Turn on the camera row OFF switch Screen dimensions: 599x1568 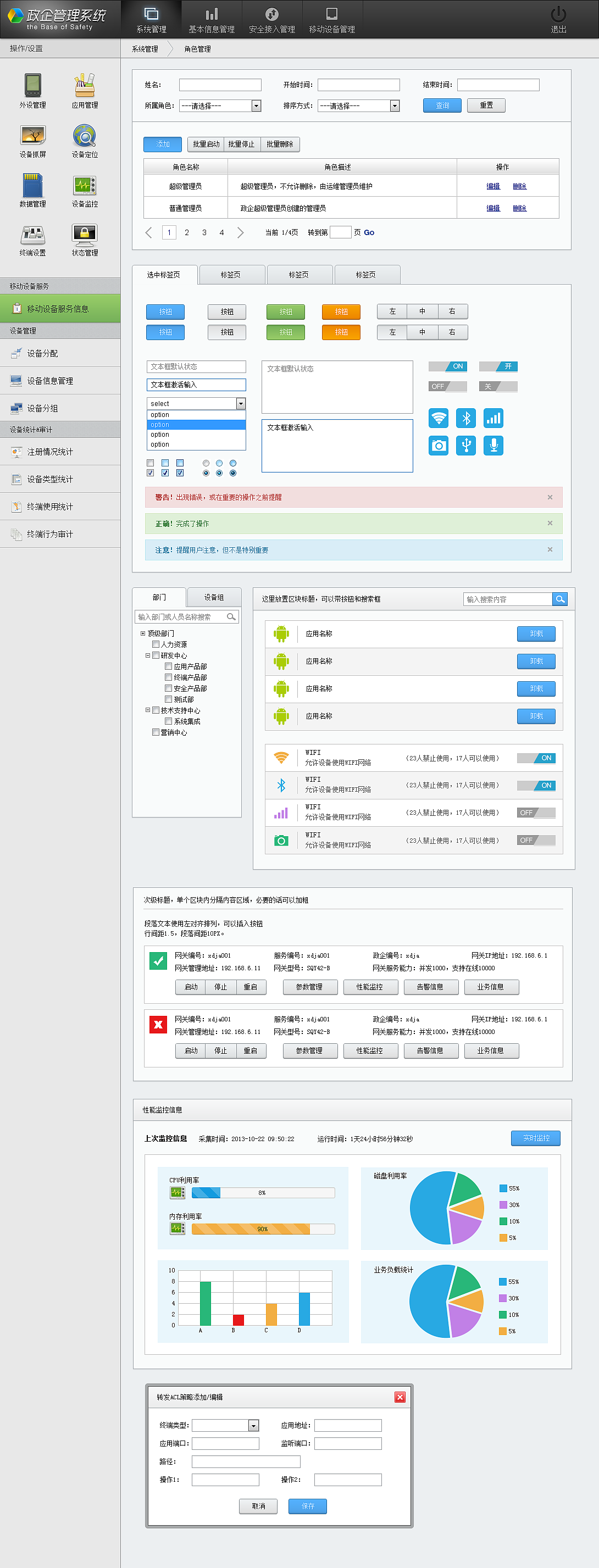pos(536,840)
